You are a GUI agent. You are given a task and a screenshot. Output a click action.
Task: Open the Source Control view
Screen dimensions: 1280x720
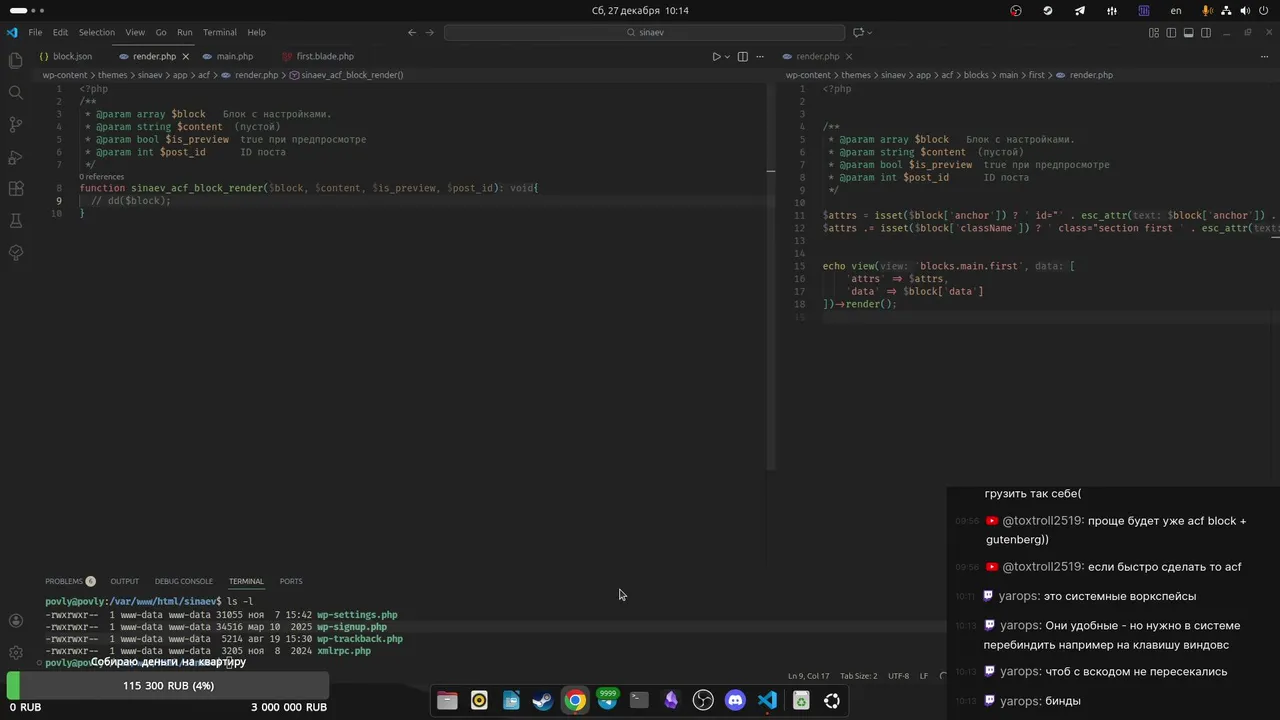[15, 125]
